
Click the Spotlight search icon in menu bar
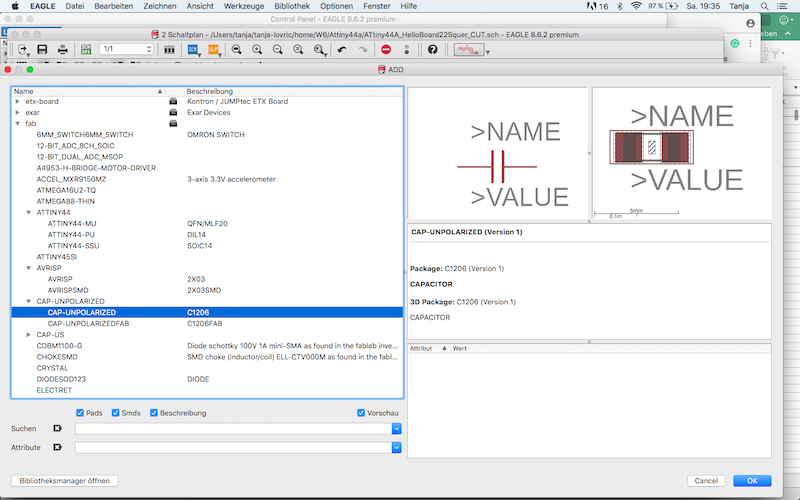tap(764, 6)
